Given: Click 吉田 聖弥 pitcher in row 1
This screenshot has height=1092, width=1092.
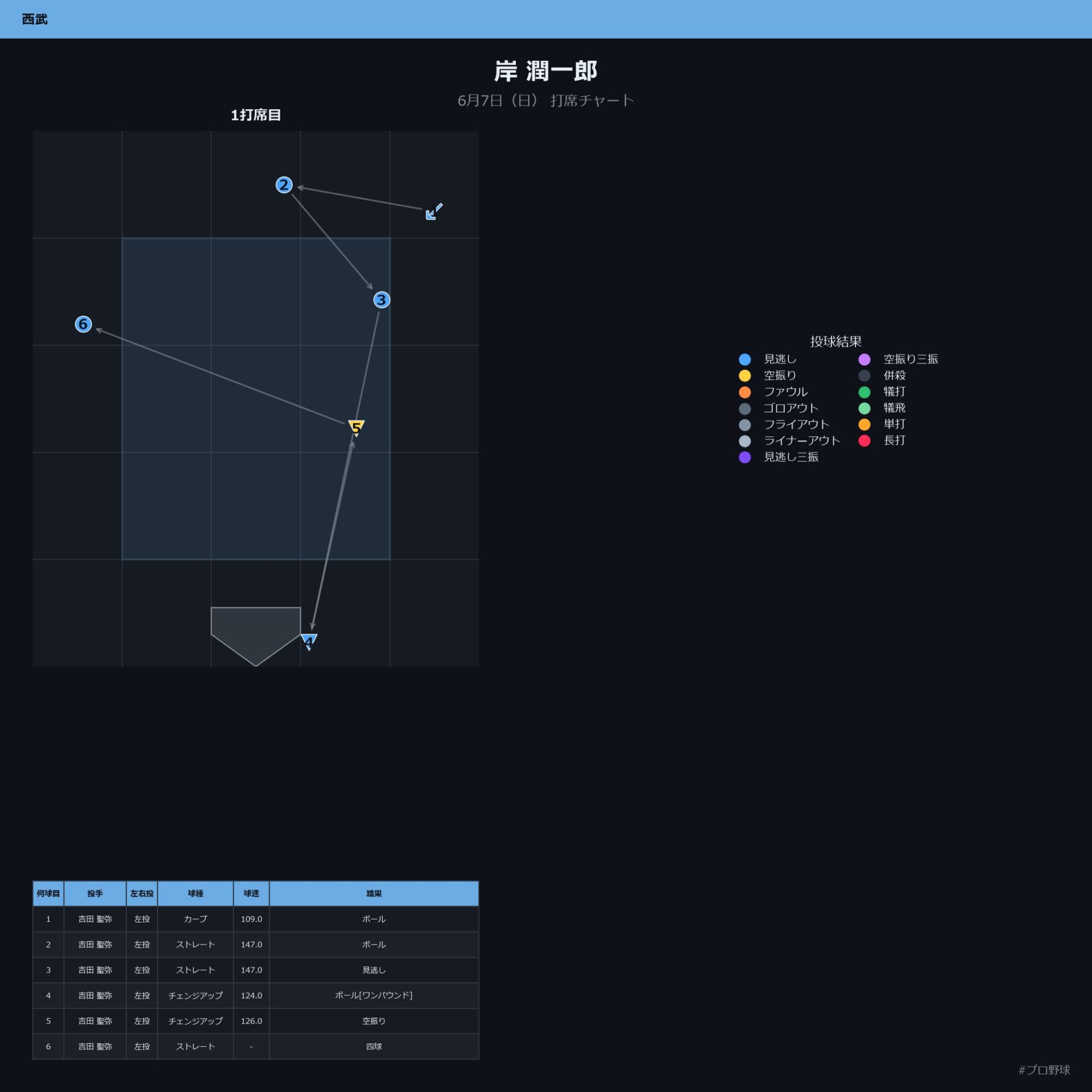Looking at the screenshot, I should pyautogui.click(x=95, y=919).
